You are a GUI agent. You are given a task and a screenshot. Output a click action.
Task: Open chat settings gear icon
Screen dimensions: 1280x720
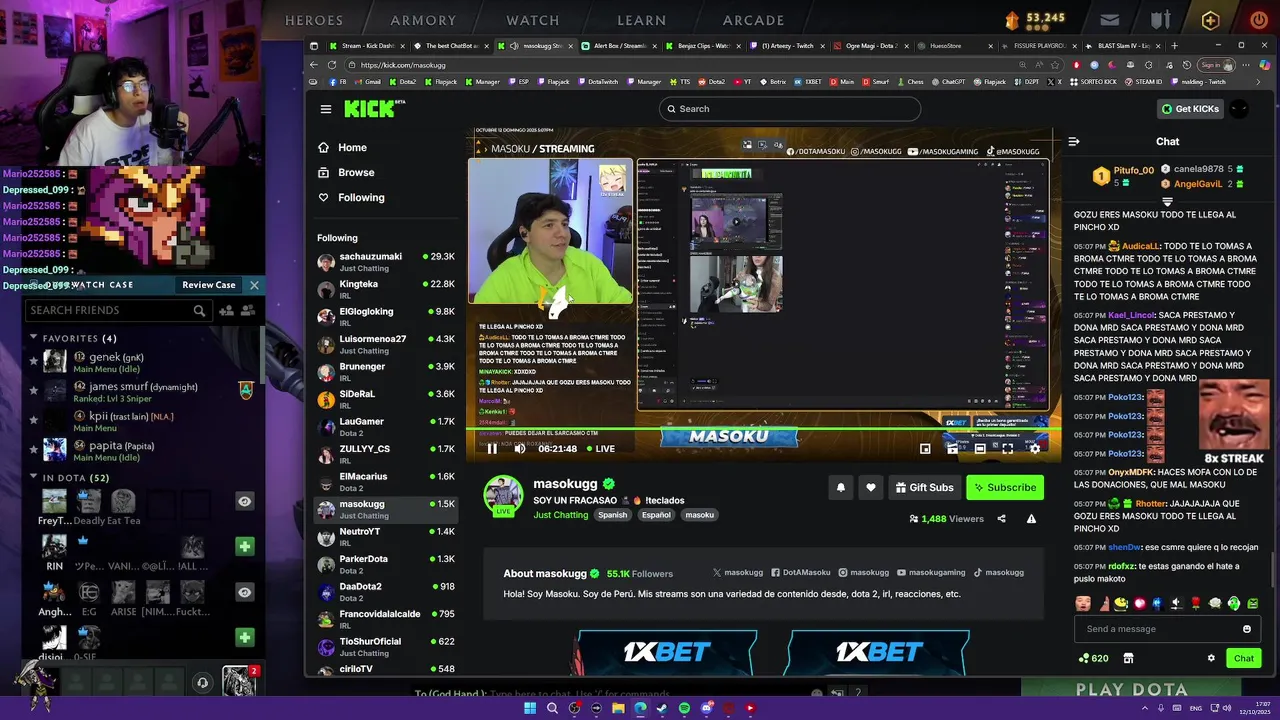1211,658
